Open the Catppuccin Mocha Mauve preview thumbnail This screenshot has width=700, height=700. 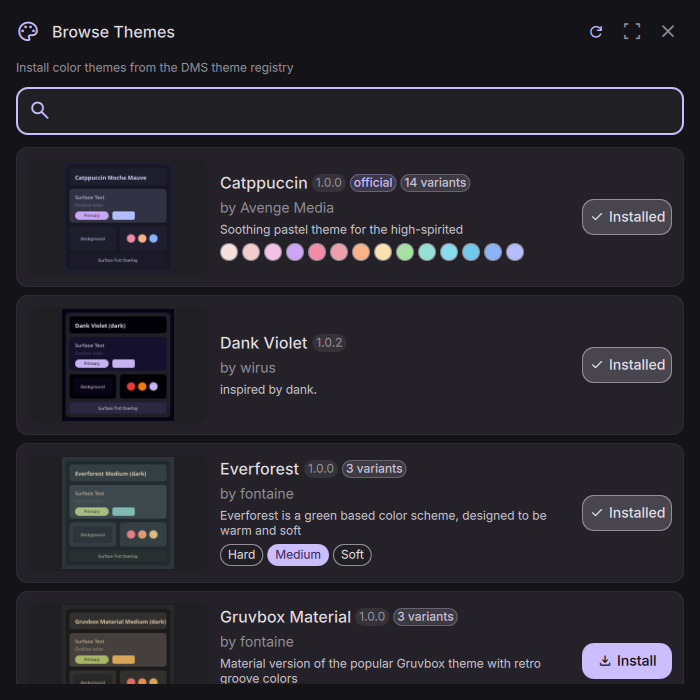118,217
